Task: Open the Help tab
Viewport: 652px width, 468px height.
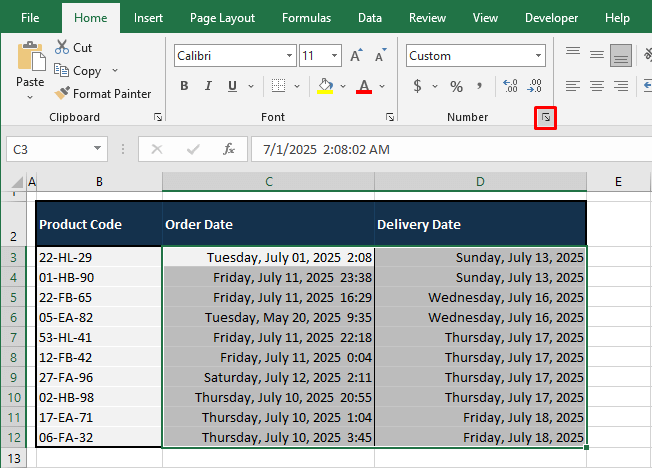Action: (617, 18)
